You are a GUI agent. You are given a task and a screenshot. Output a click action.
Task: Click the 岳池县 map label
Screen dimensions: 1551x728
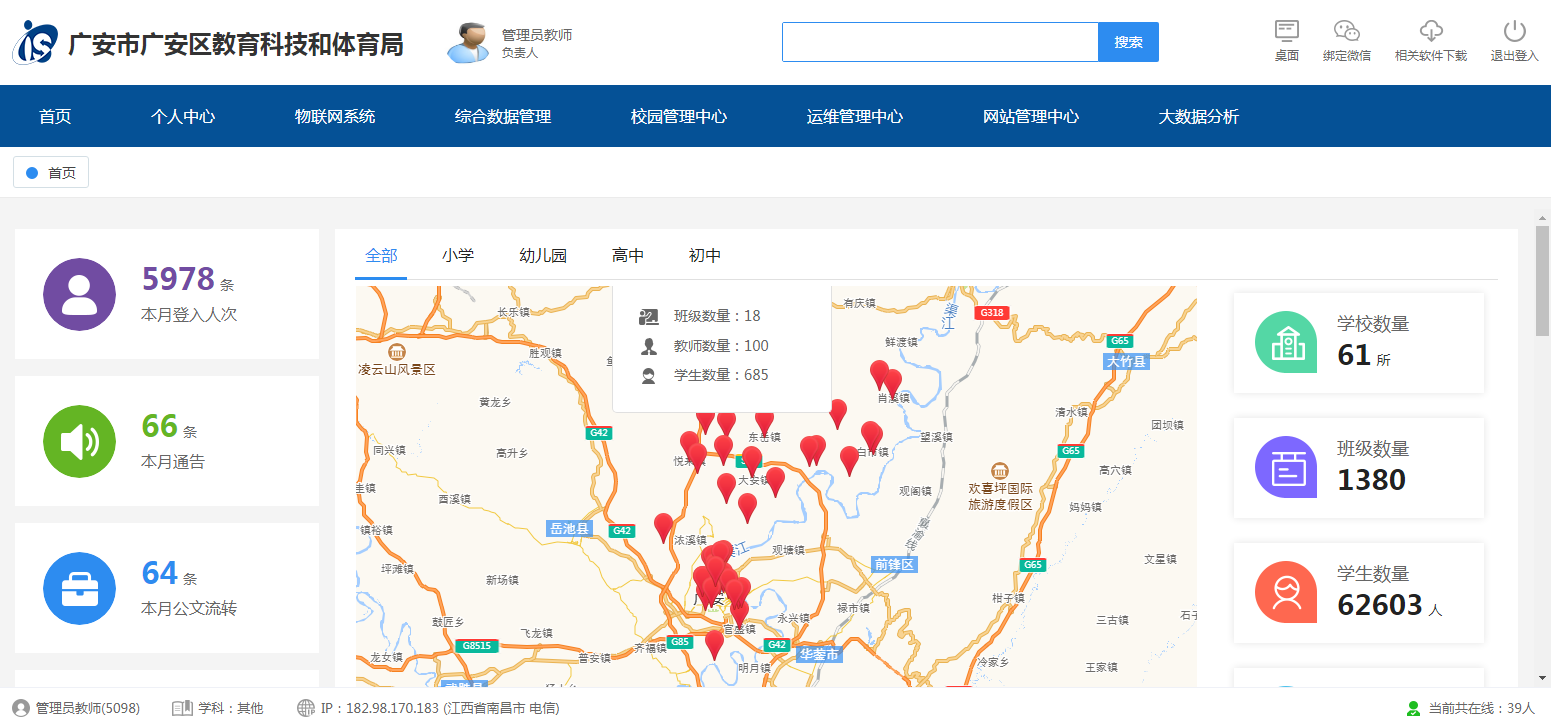(570, 529)
